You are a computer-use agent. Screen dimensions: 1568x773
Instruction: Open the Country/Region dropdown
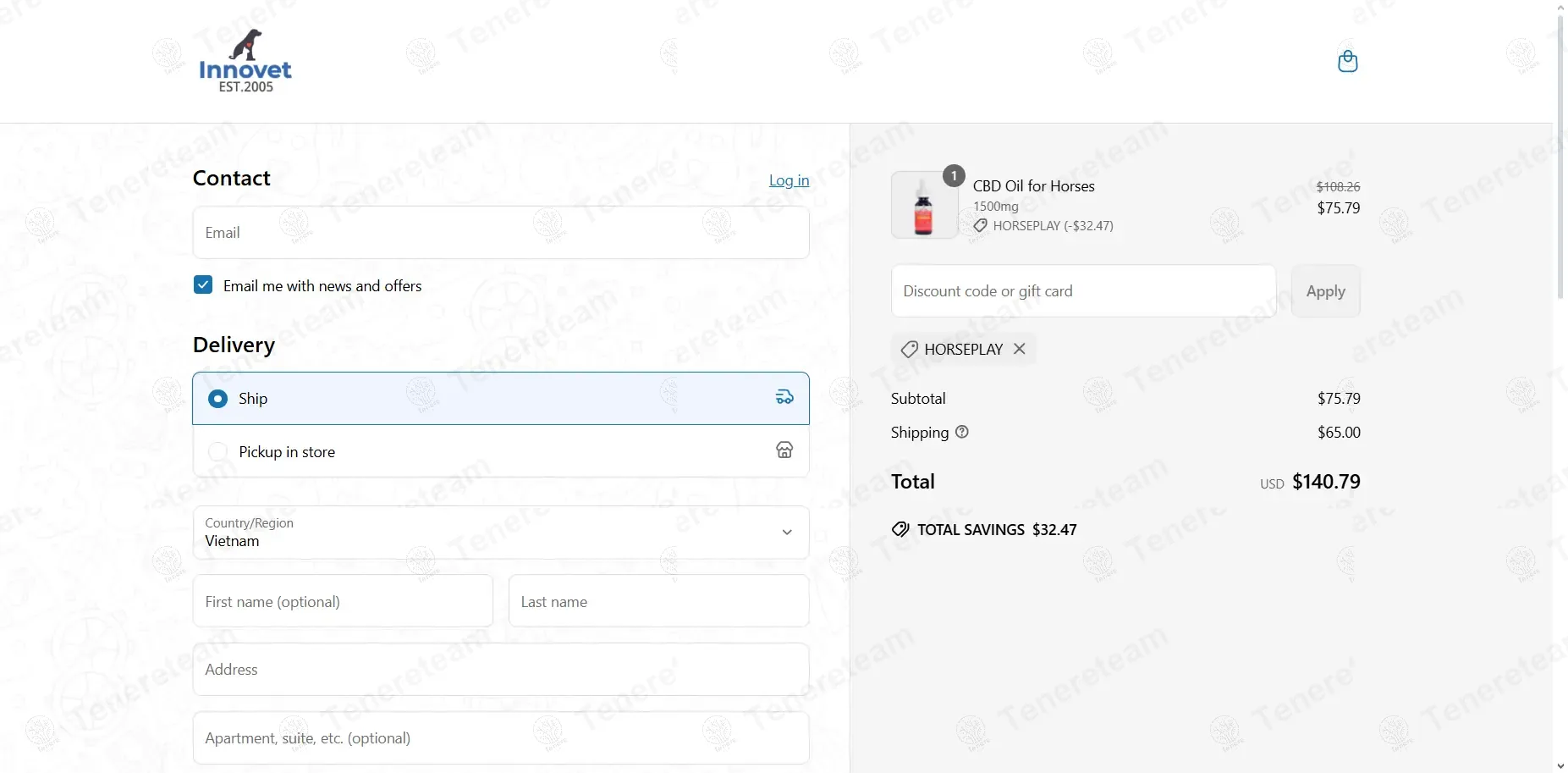click(x=501, y=533)
